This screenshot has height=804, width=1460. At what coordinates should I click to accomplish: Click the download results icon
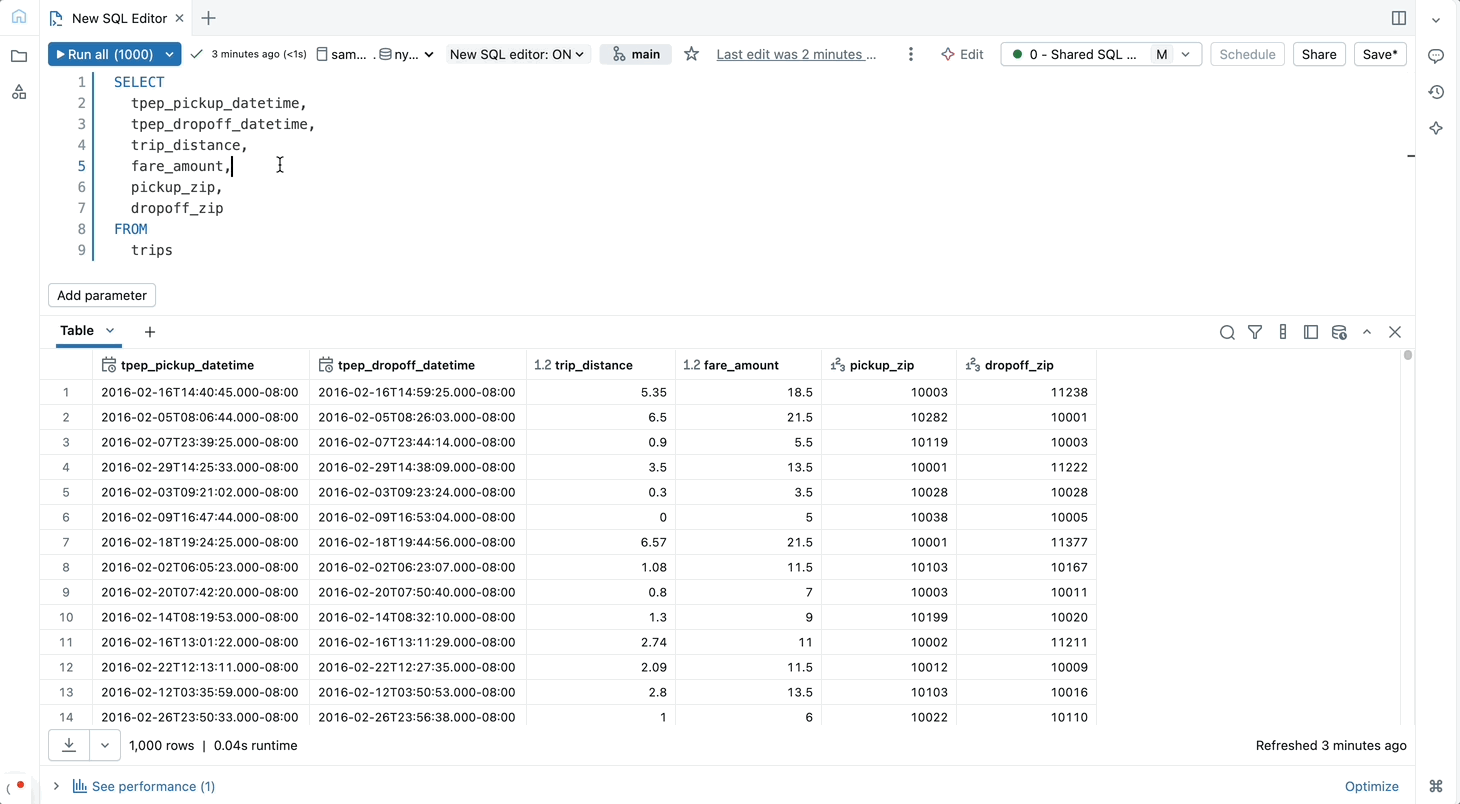coord(69,745)
